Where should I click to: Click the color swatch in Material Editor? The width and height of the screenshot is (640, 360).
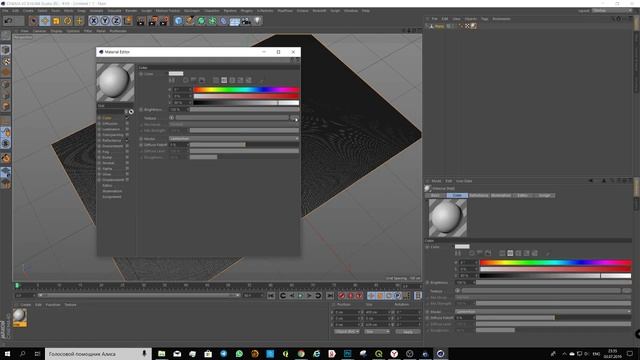pos(176,73)
